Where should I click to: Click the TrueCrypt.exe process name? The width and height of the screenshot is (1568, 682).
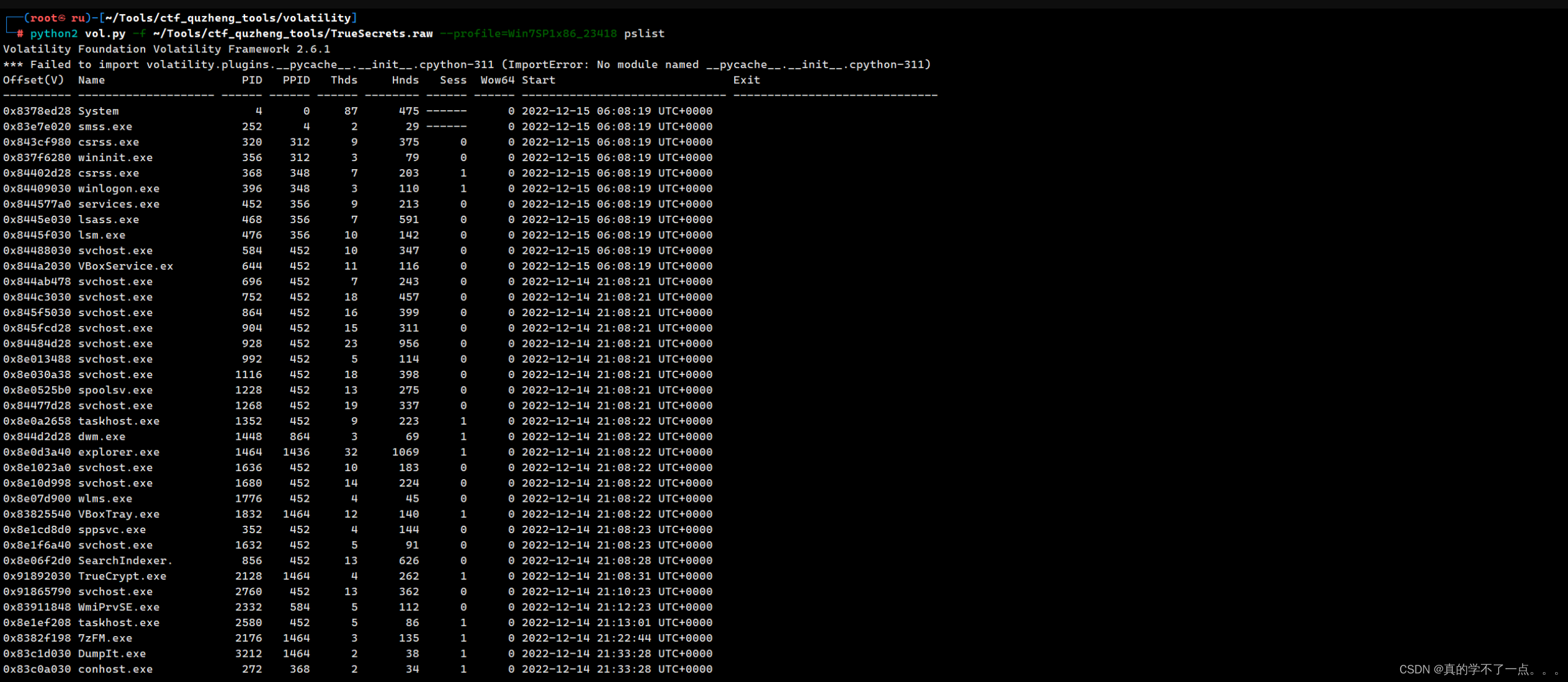(122, 576)
